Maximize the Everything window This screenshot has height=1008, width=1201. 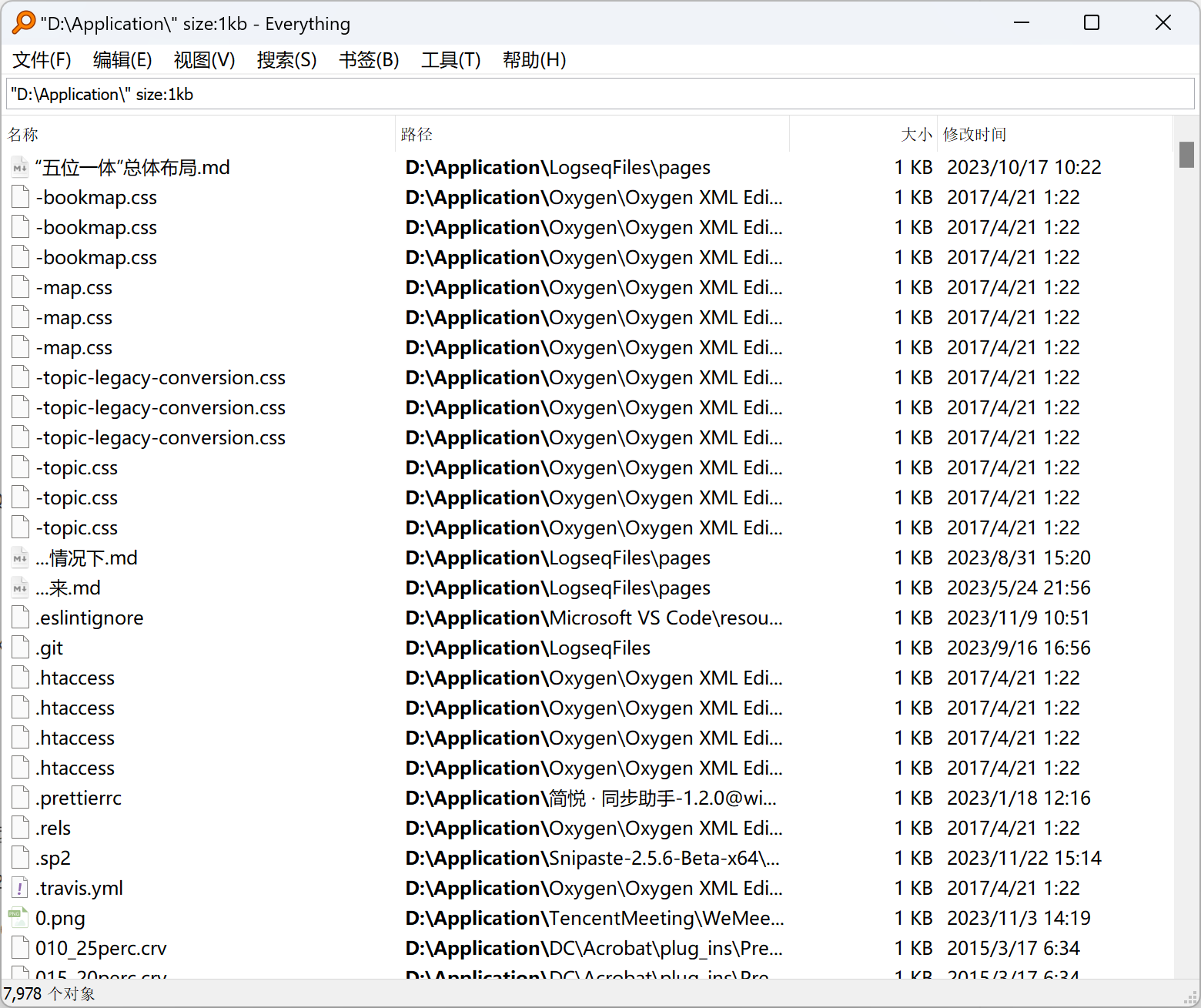click(1092, 23)
